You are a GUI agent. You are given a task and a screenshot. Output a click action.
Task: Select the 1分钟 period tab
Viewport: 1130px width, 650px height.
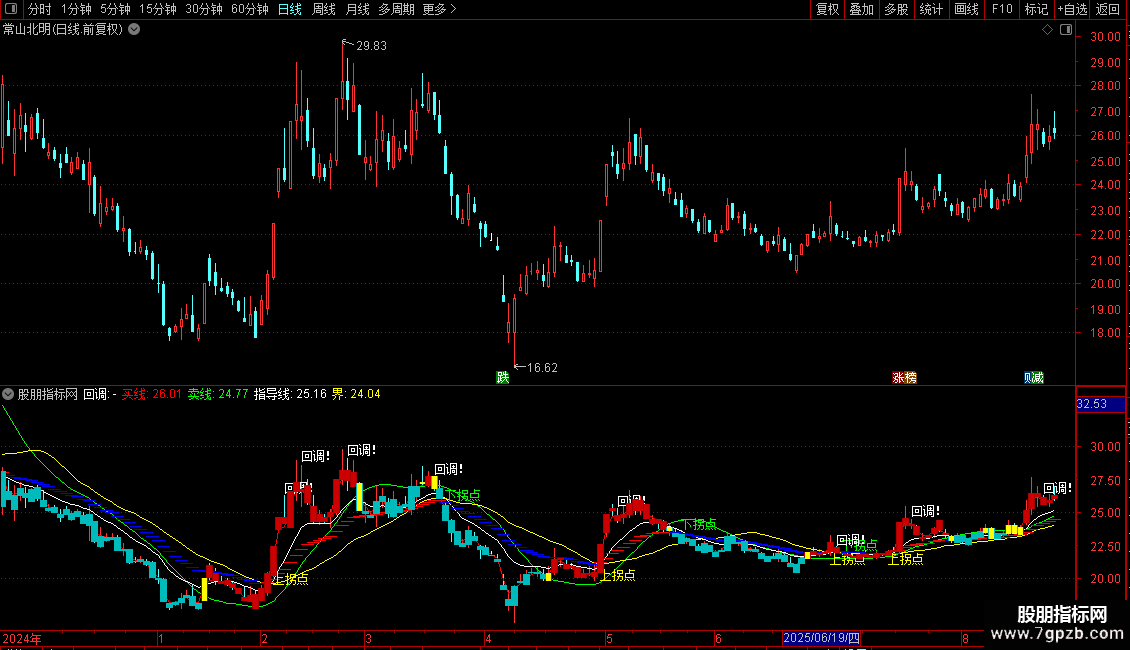point(76,9)
